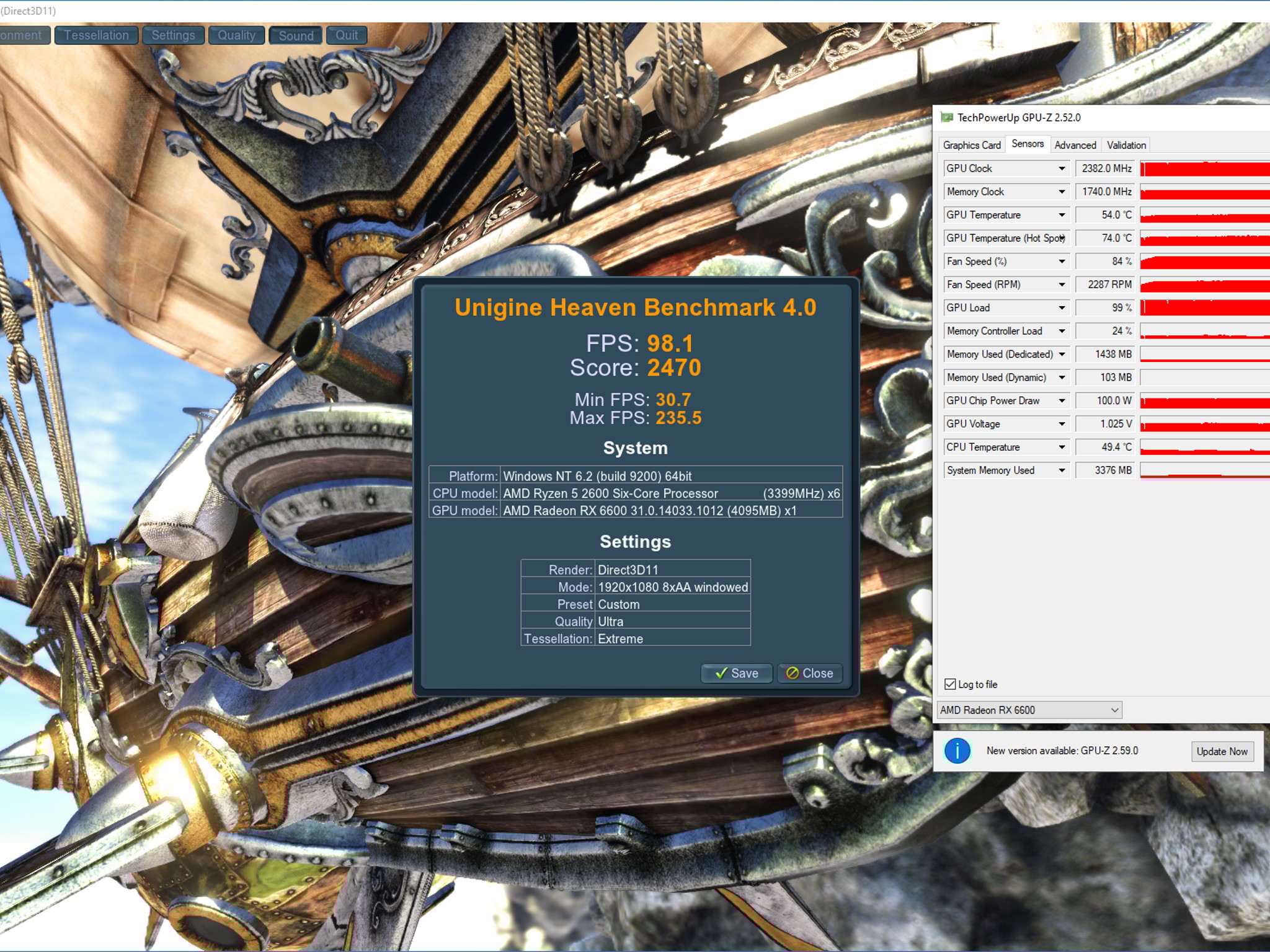Expand the Fan Speed (RPM) dropdown arrow
1270x952 pixels.
tap(1062, 284)
